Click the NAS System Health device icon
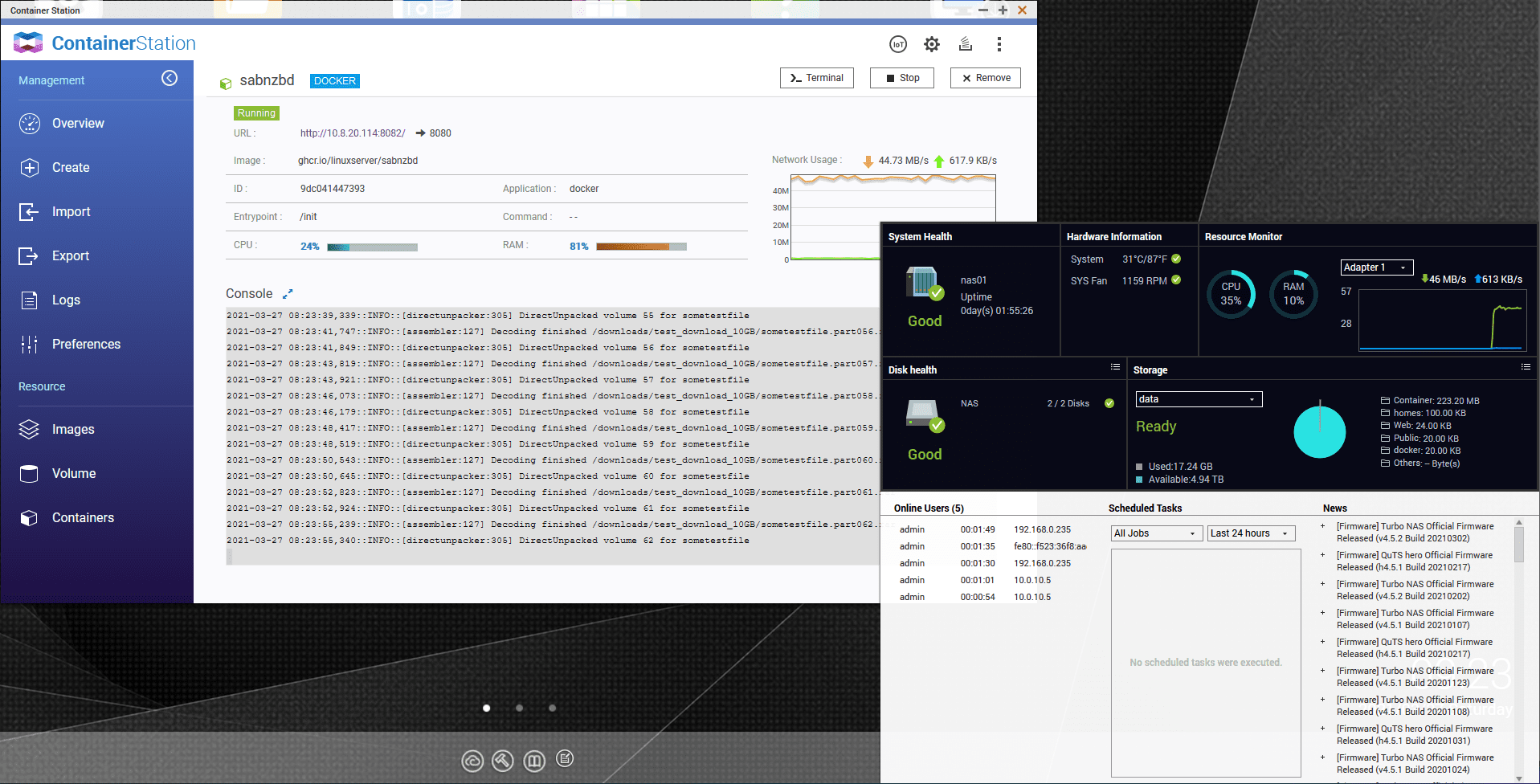This screenshot has width=1540, height=784. click(x=924, y=283)
